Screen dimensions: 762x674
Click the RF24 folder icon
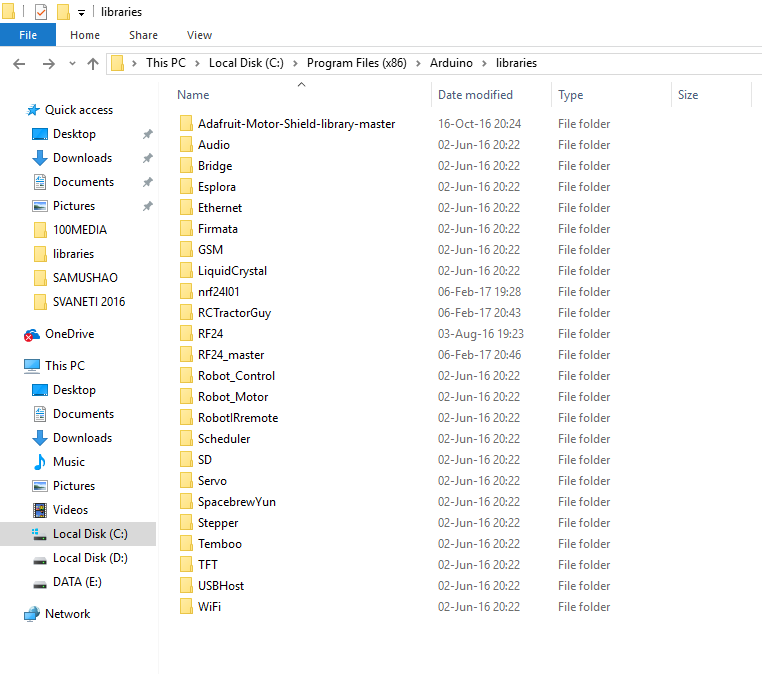click(186, 333)
